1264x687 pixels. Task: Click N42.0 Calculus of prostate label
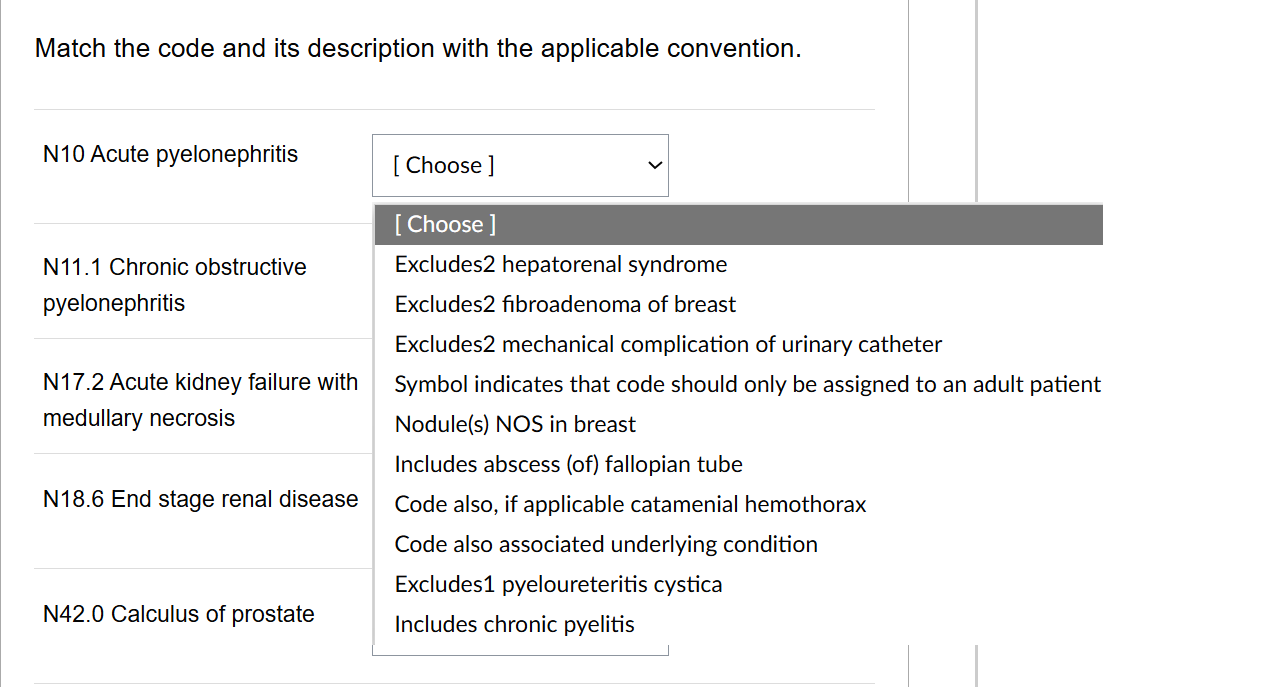178,614
